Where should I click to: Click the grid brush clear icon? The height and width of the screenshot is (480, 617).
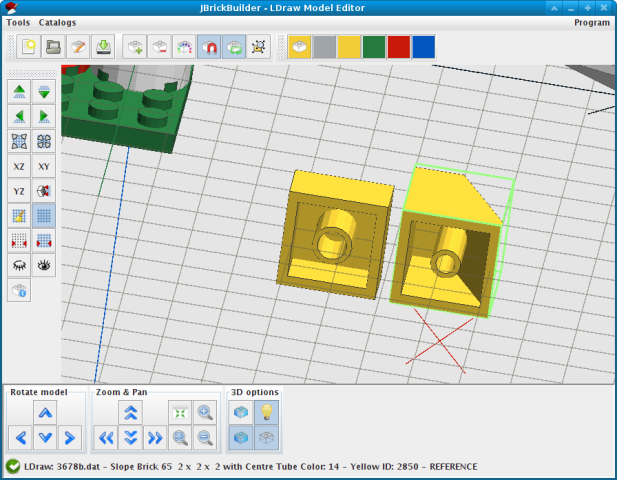[19, 216]
